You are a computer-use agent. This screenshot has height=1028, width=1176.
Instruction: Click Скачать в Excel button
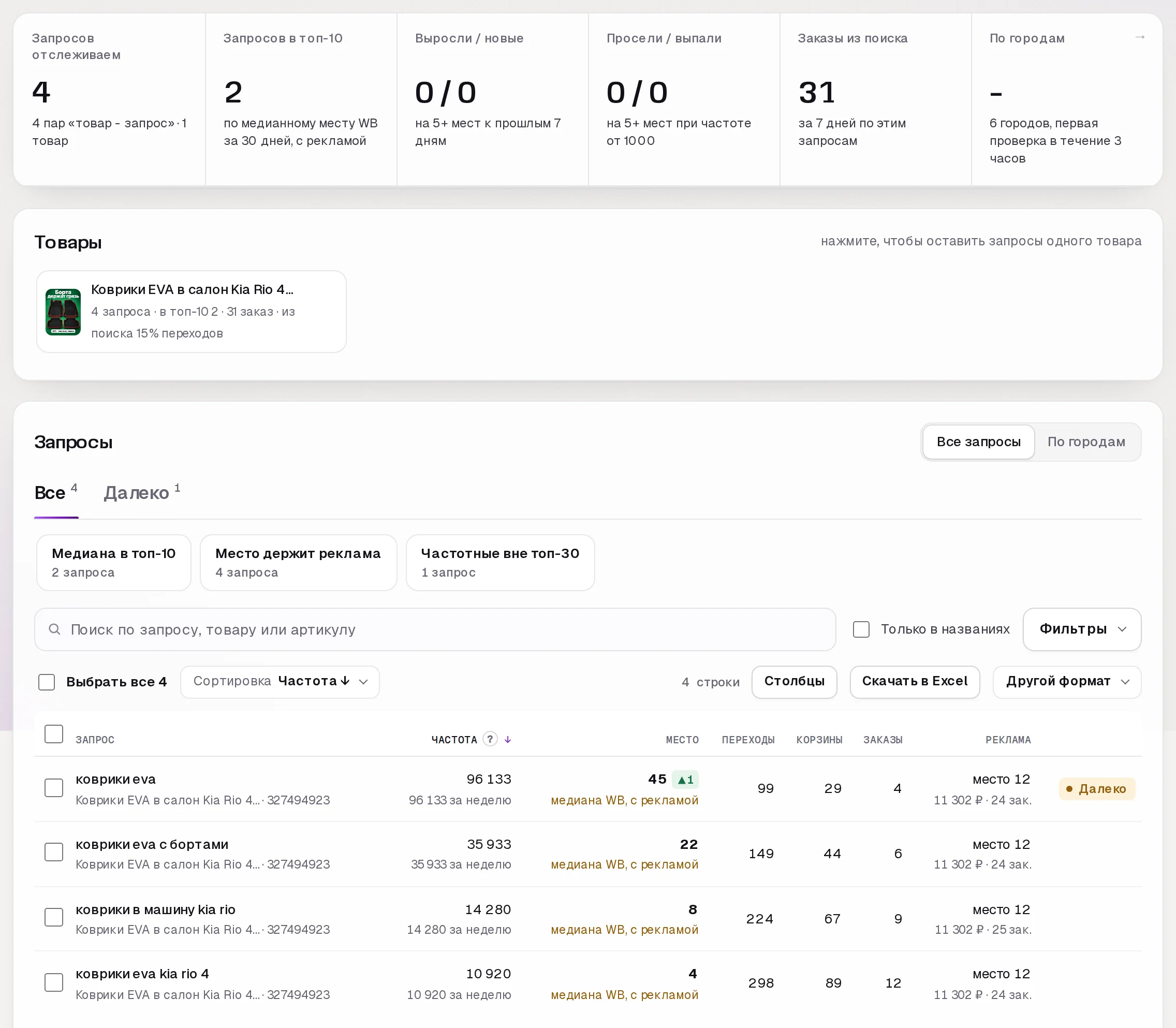click(x=915, y=682)
